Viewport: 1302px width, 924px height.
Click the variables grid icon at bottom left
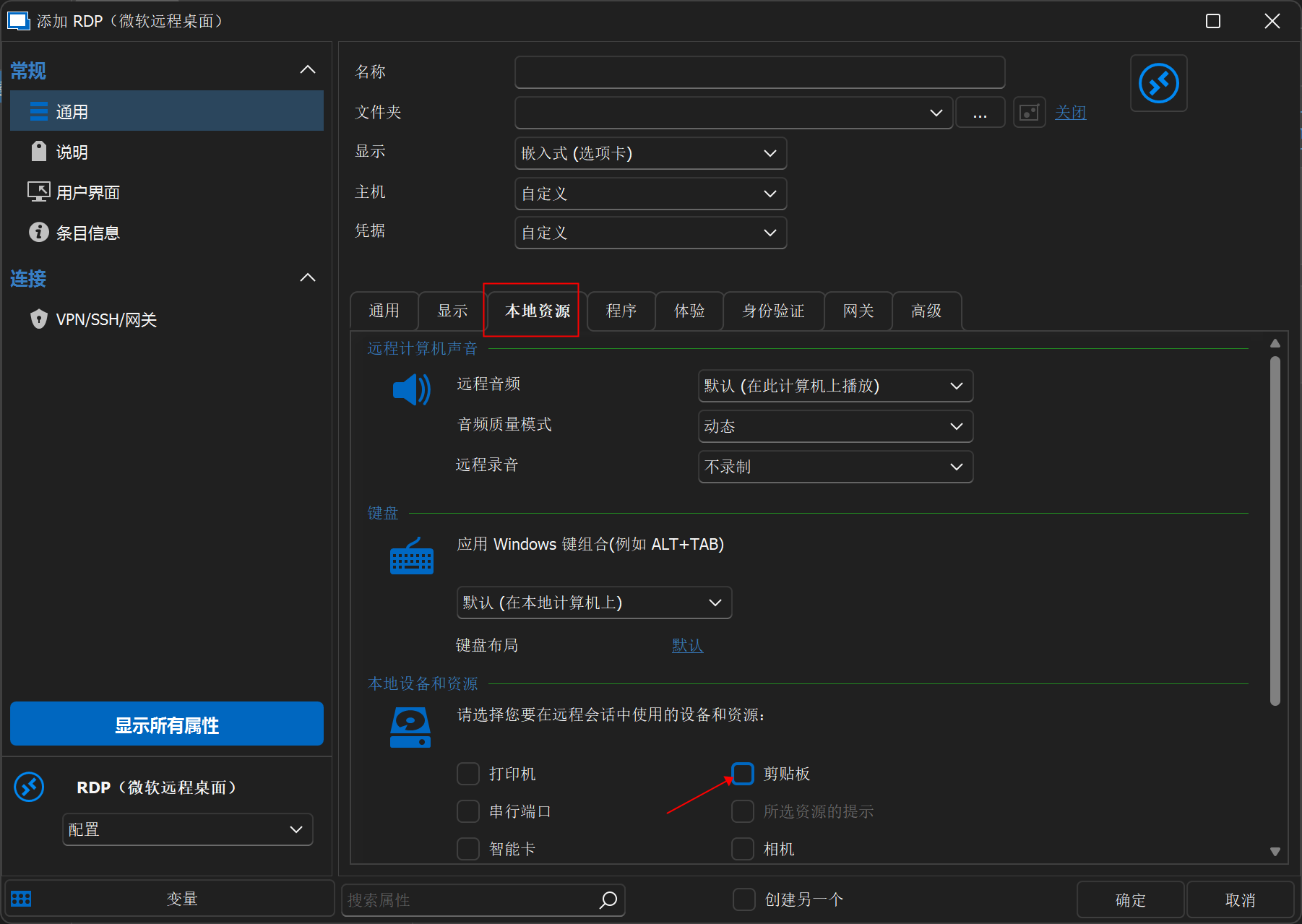pos(21,899)
